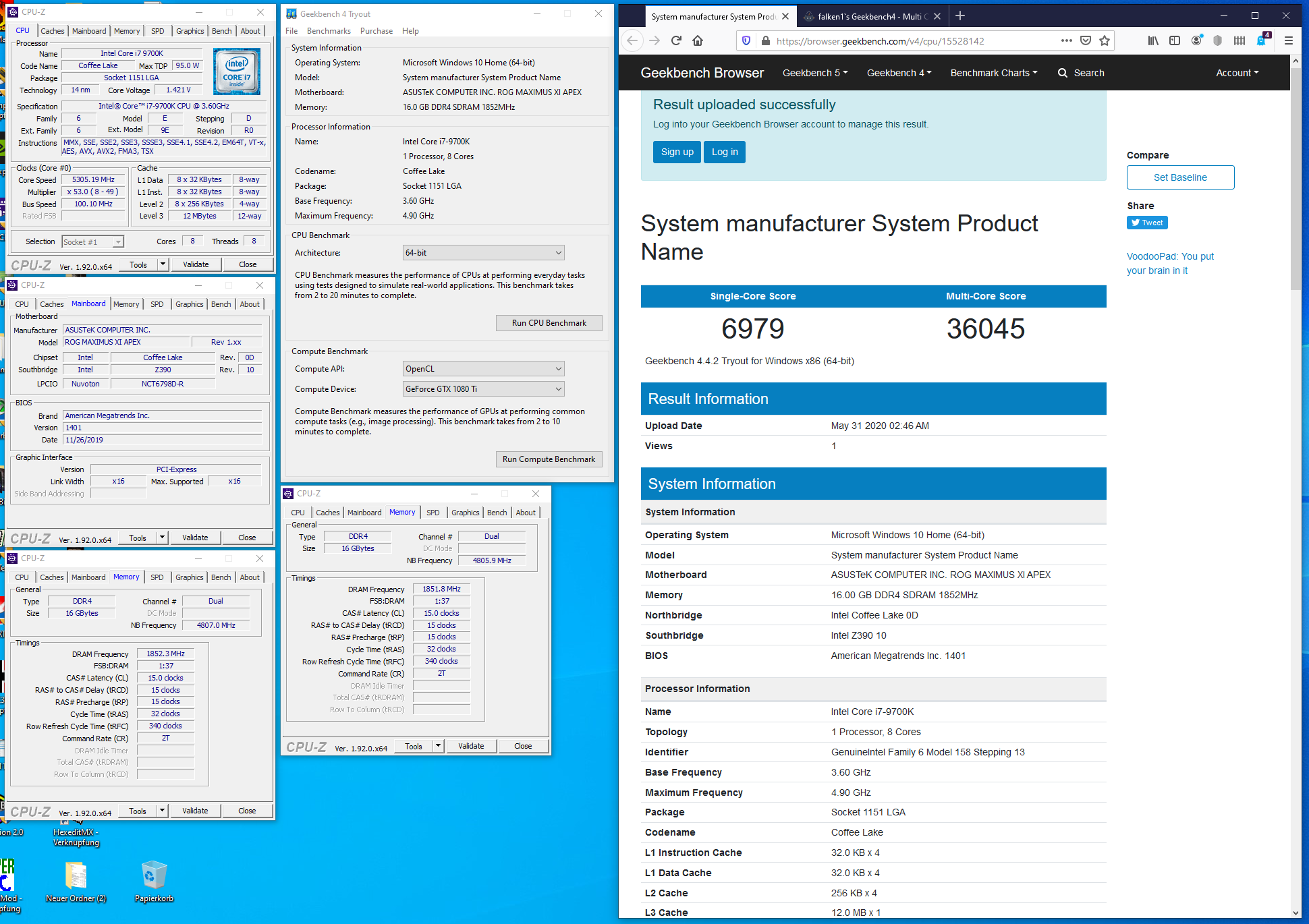Click the Geekbench Browser brand link

pos(702,73)
